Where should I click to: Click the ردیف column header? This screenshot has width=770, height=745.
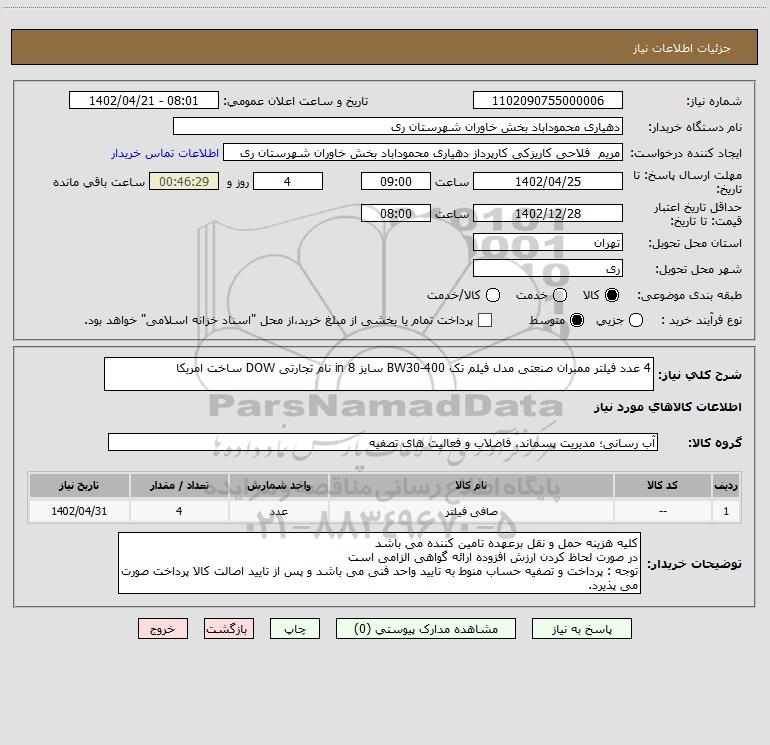[726, 485]
